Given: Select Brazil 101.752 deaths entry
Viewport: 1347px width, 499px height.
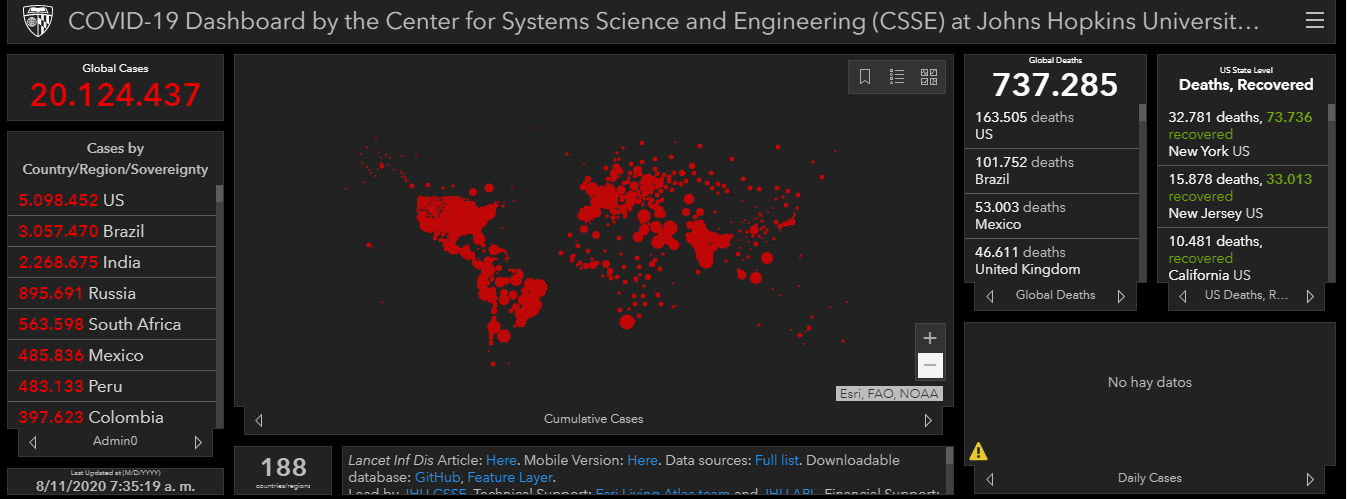Looking at the screenshot, I should click(1051, 171).
